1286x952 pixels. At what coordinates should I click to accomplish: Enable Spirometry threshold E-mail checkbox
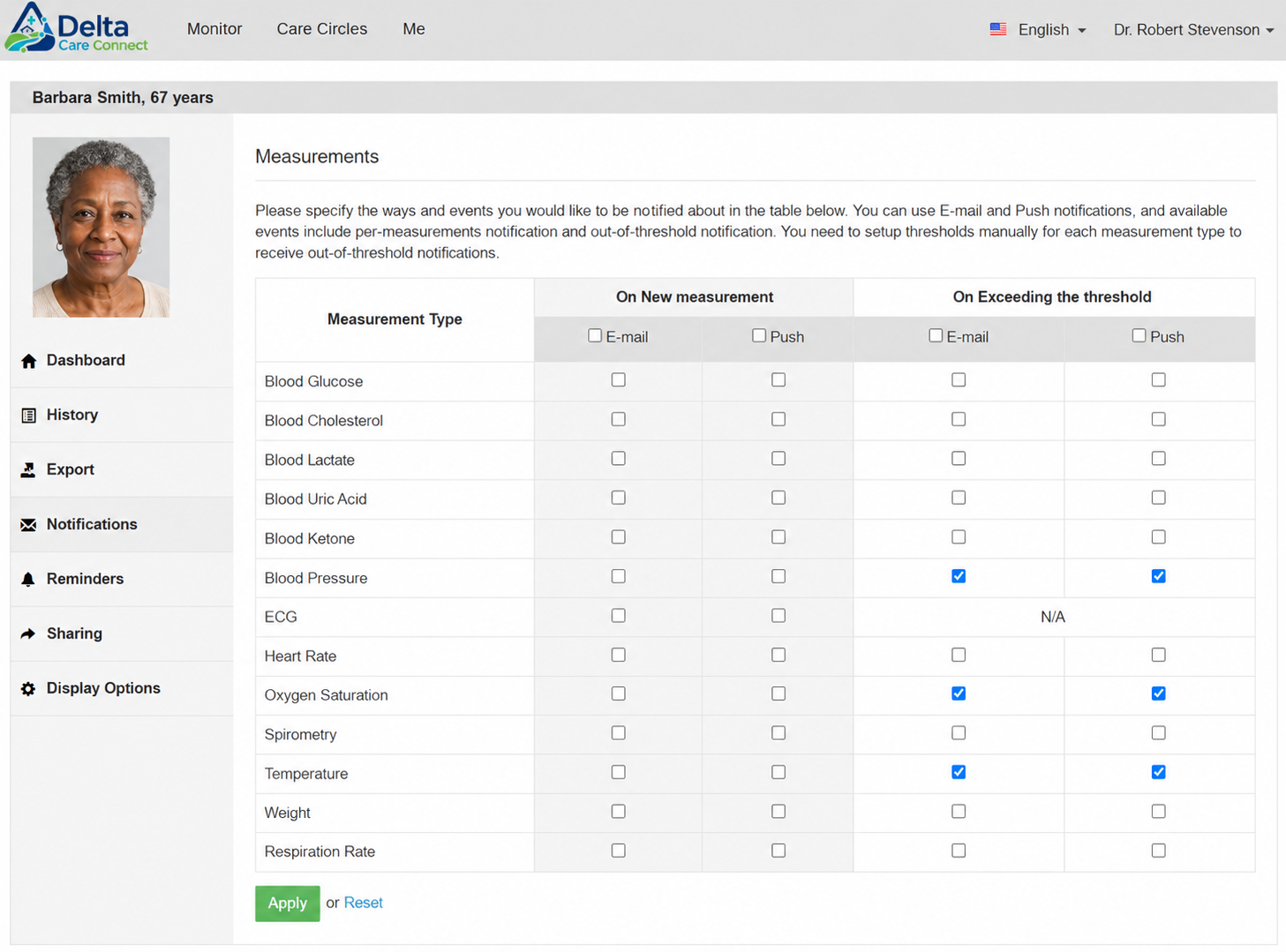(959, 733)
